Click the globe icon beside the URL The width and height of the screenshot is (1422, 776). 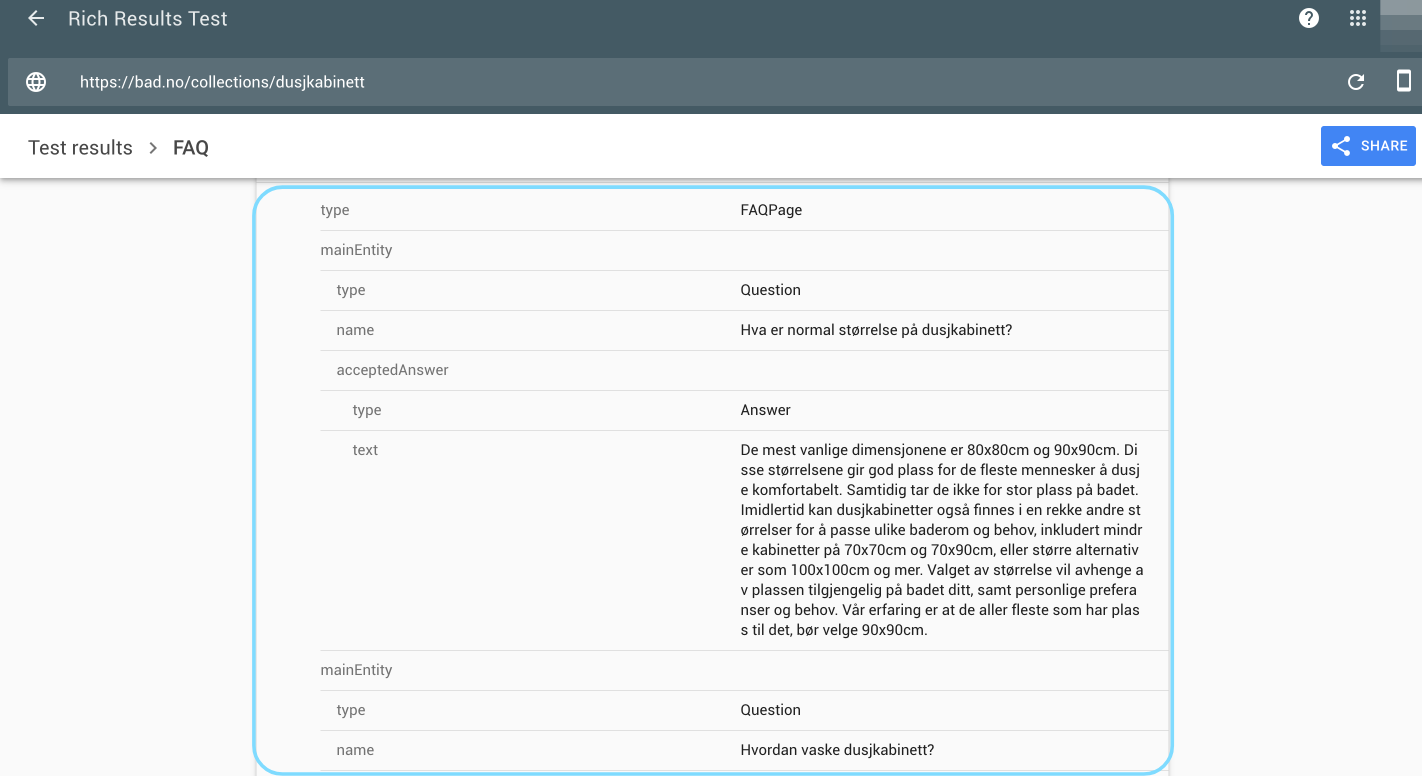point(36,81)
